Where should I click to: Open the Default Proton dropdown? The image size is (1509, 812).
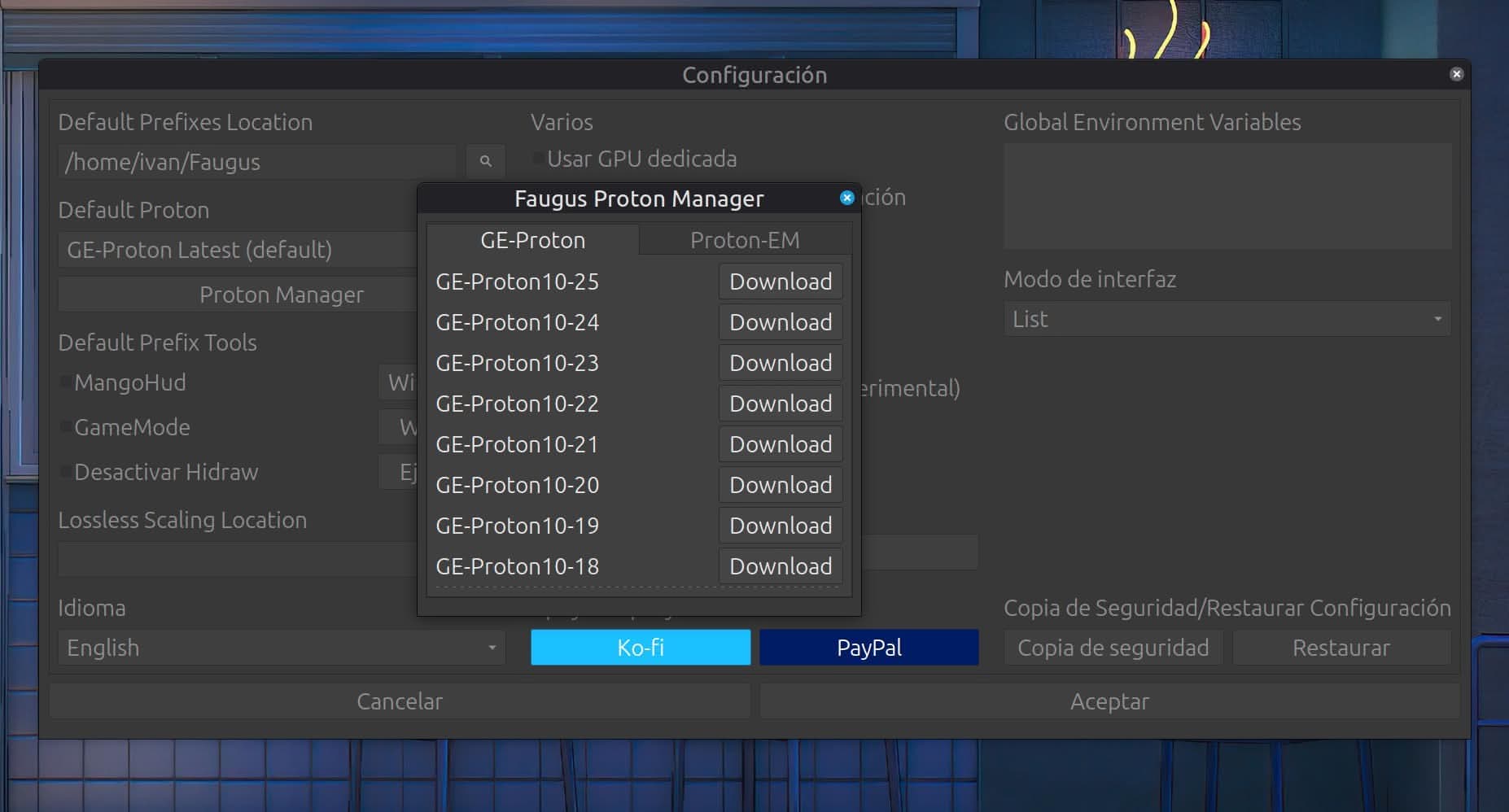point(236,250)
